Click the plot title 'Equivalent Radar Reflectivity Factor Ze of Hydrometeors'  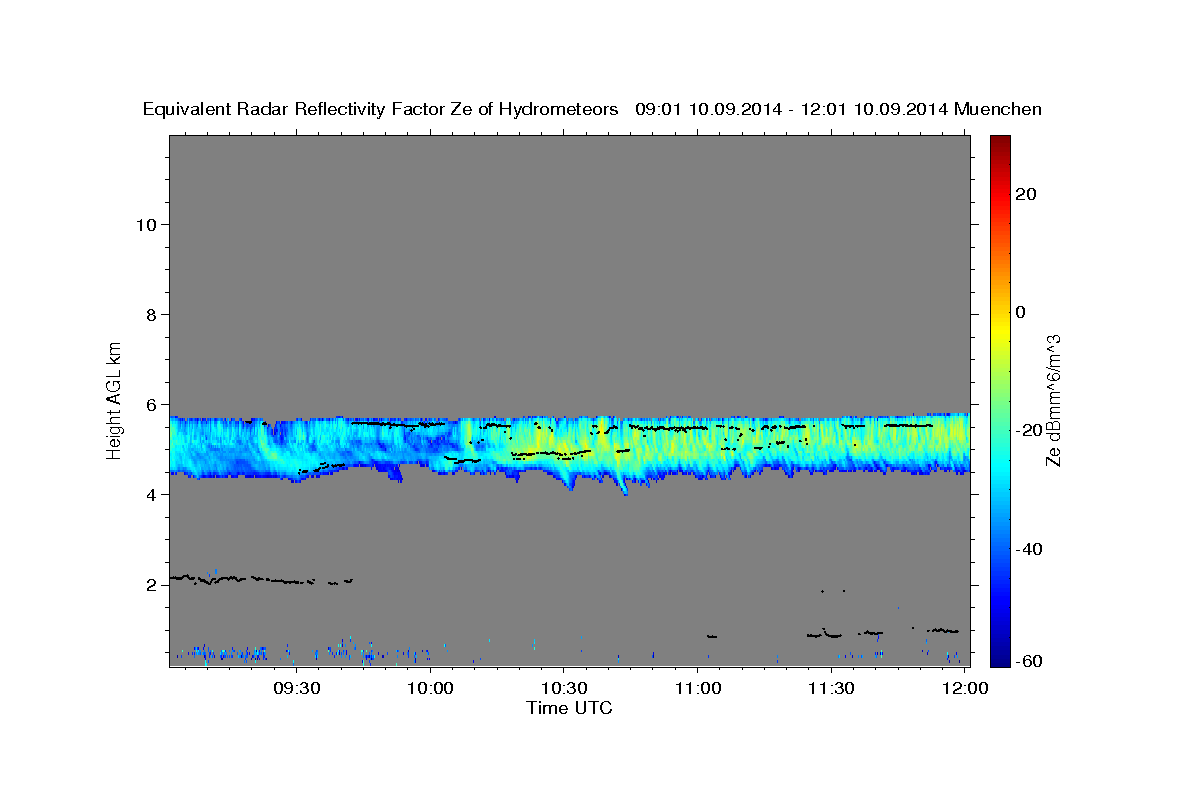point(381,110)
